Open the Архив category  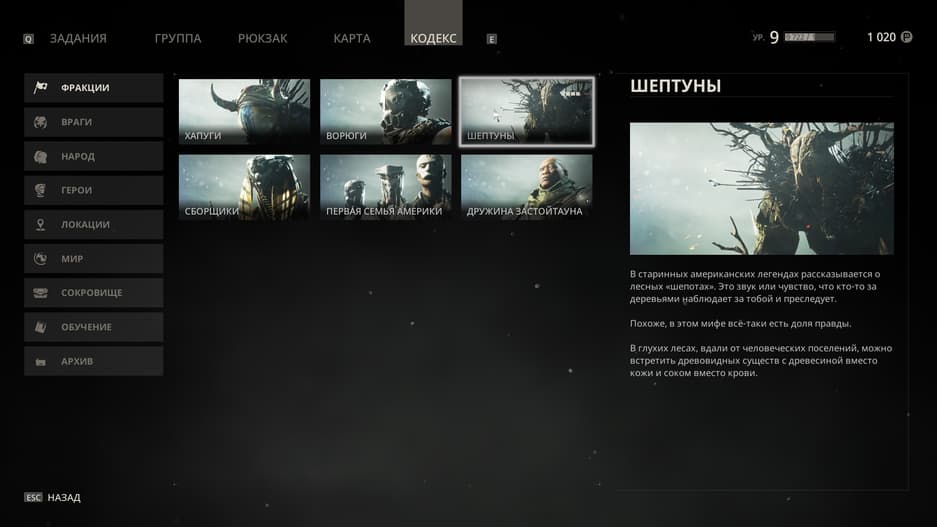click(x=93, y=361)
